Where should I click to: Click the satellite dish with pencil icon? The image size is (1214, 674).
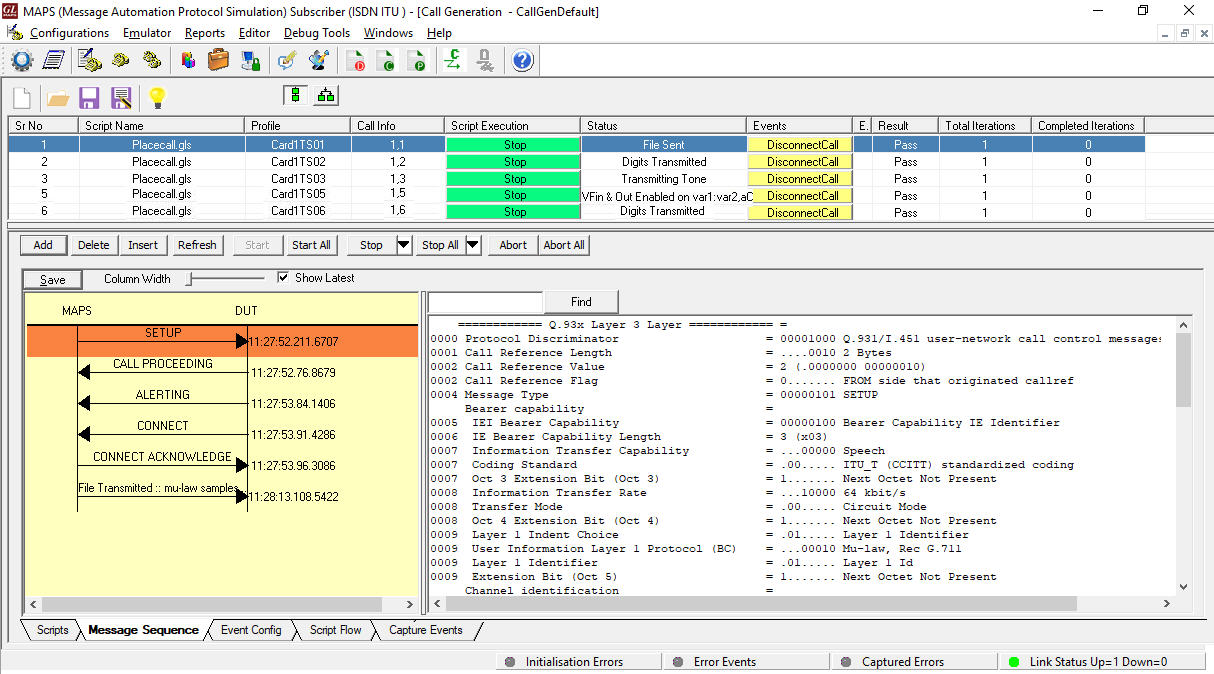pos(319,61)
